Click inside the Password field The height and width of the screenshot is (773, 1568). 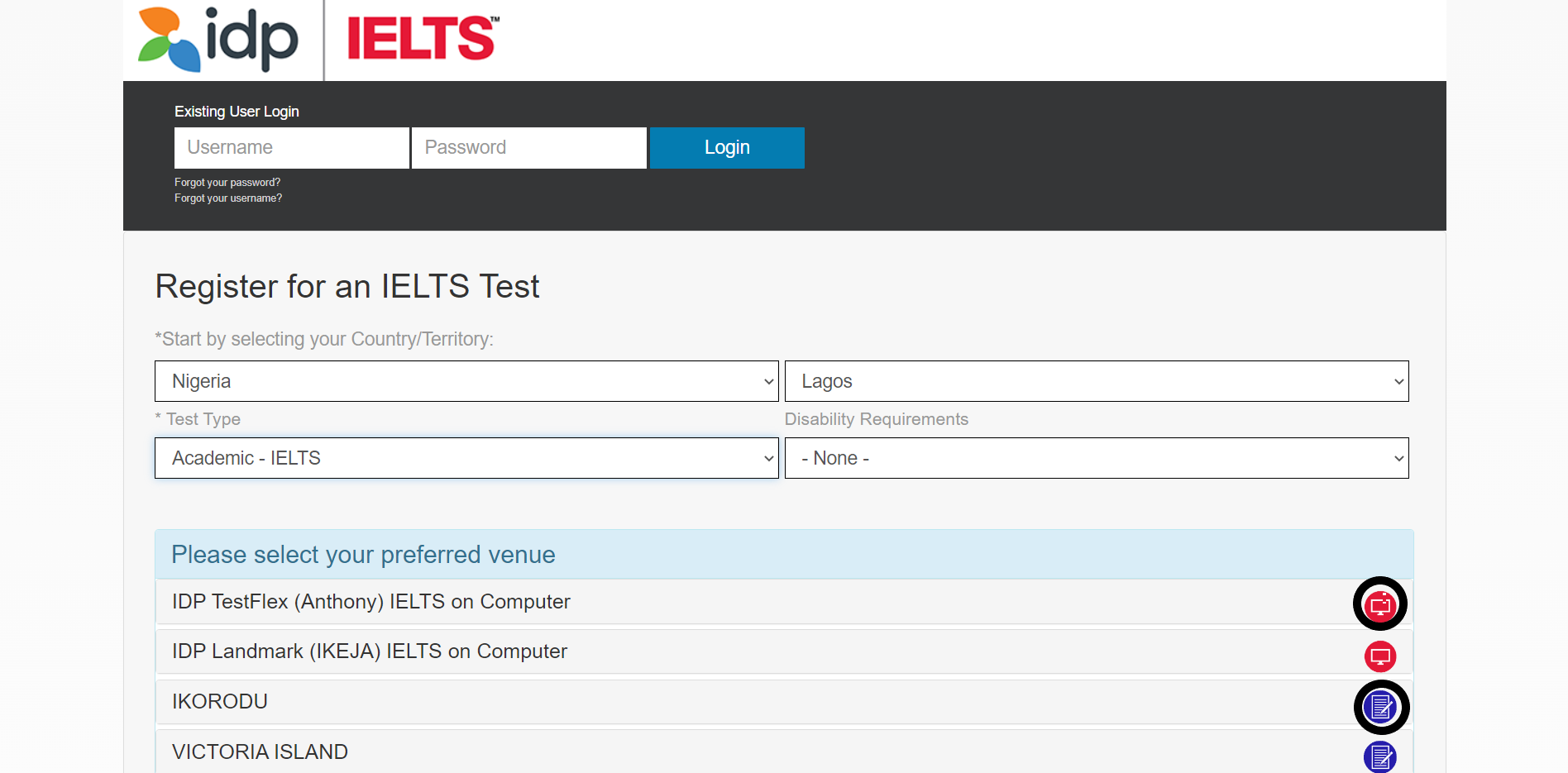click(x=528, y=147)
